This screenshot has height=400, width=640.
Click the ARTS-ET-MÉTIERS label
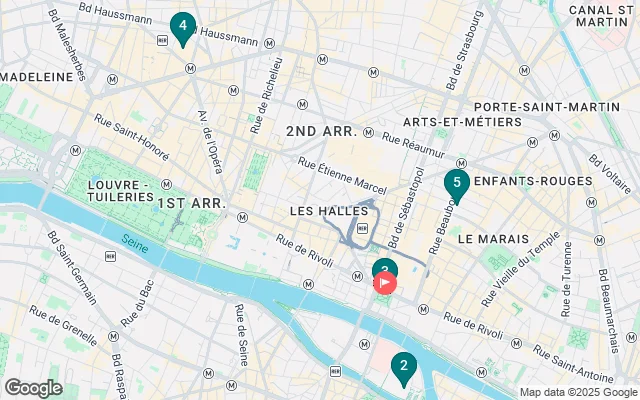click(x=462, y=122)
